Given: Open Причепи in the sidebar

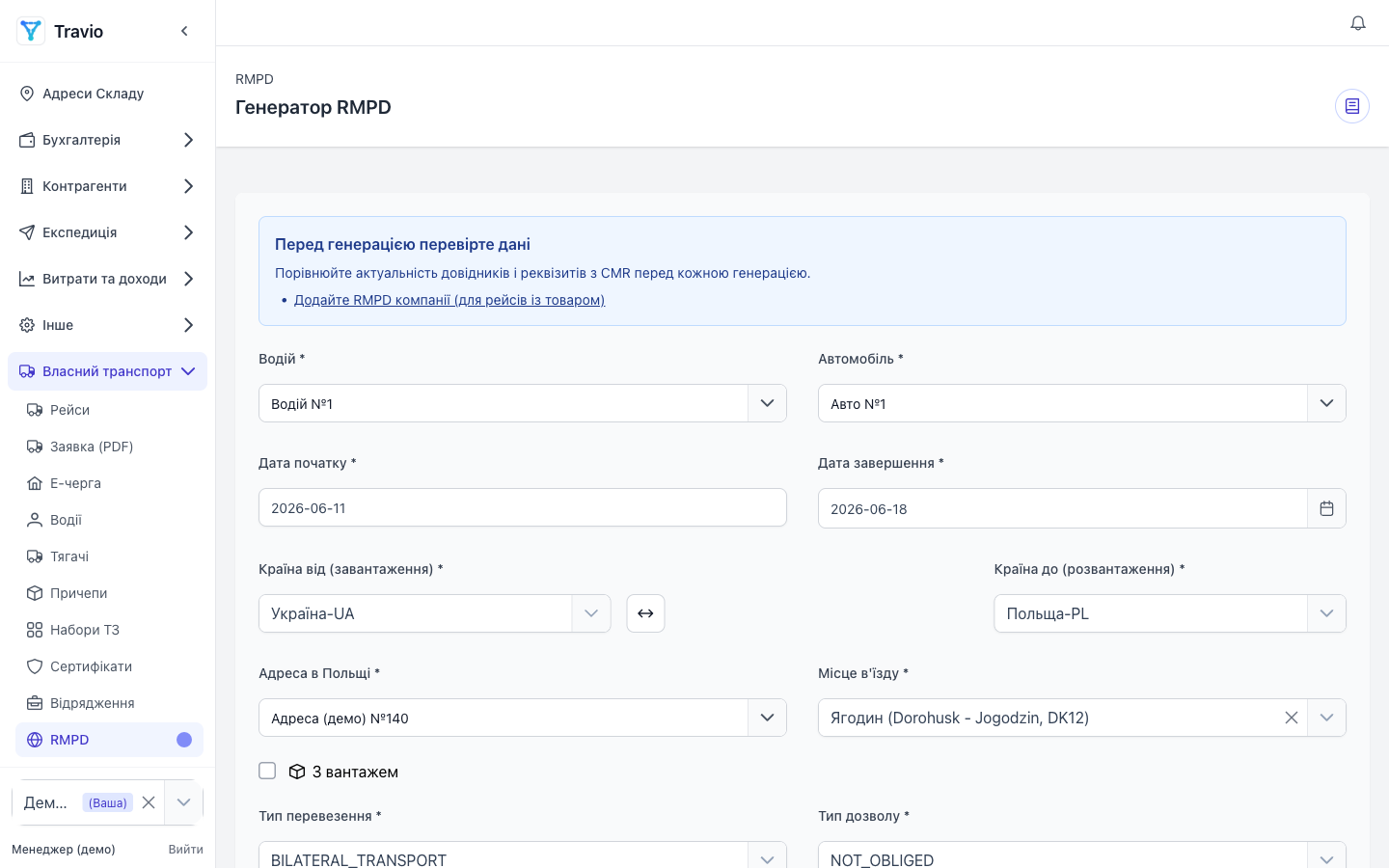Looking at the screenshot, I should (x=110, y=593).
